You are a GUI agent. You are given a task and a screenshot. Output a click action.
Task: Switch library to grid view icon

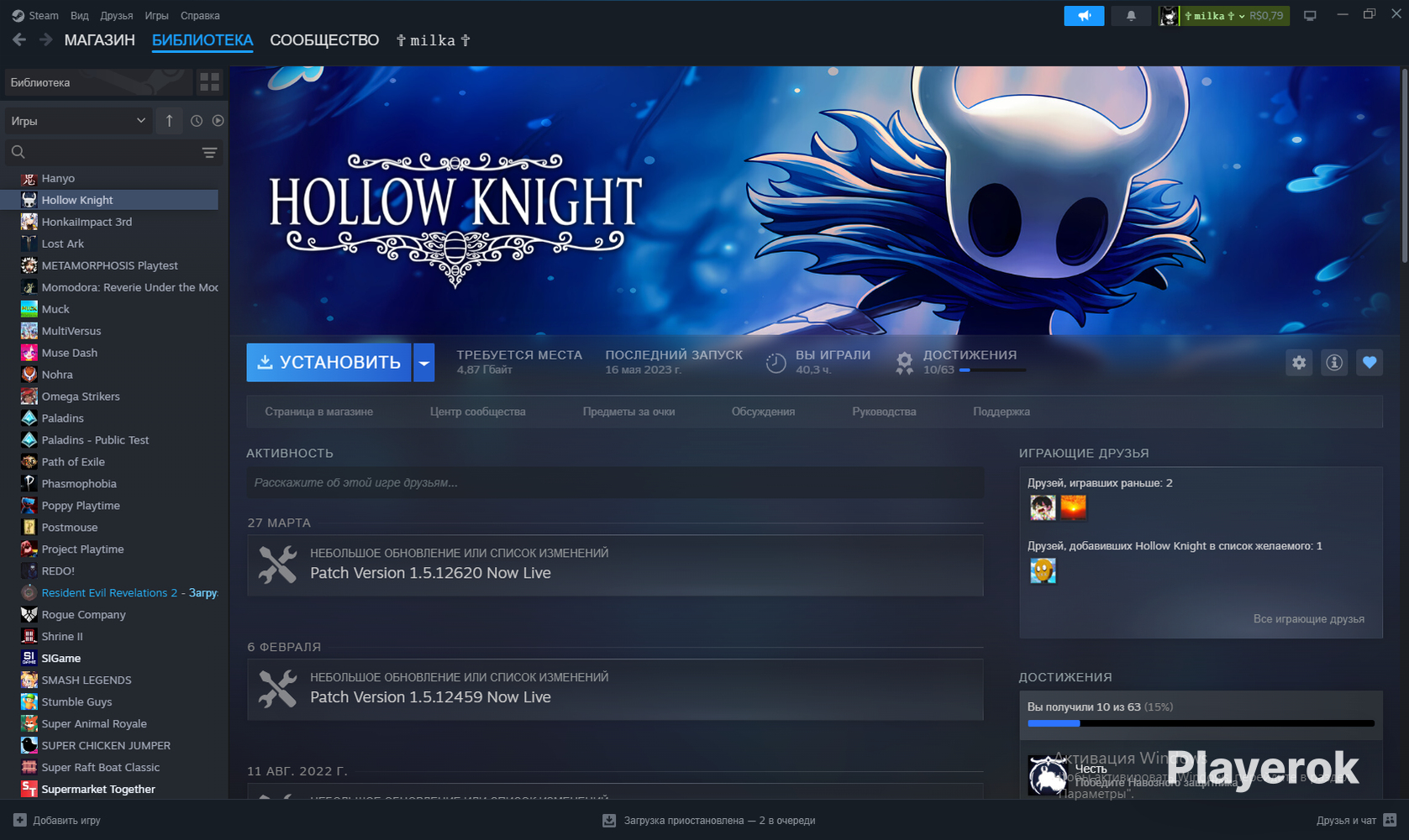coord(209,82)
